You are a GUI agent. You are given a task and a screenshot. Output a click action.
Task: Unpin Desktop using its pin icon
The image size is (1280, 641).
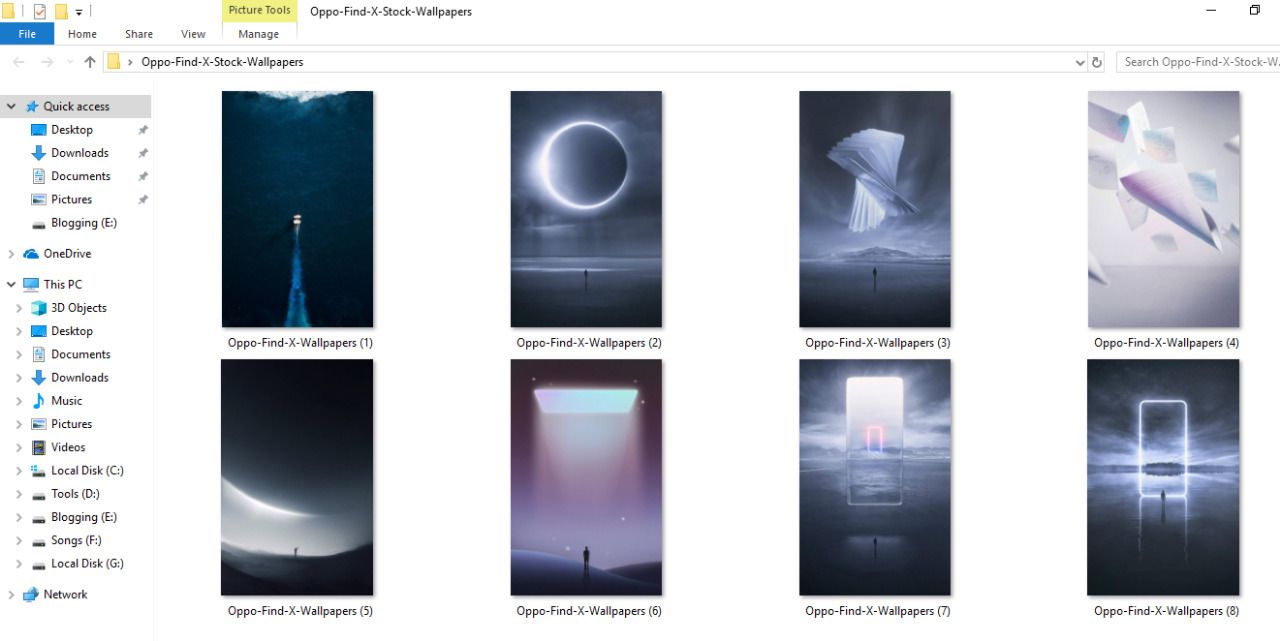[x=143, y=129]
